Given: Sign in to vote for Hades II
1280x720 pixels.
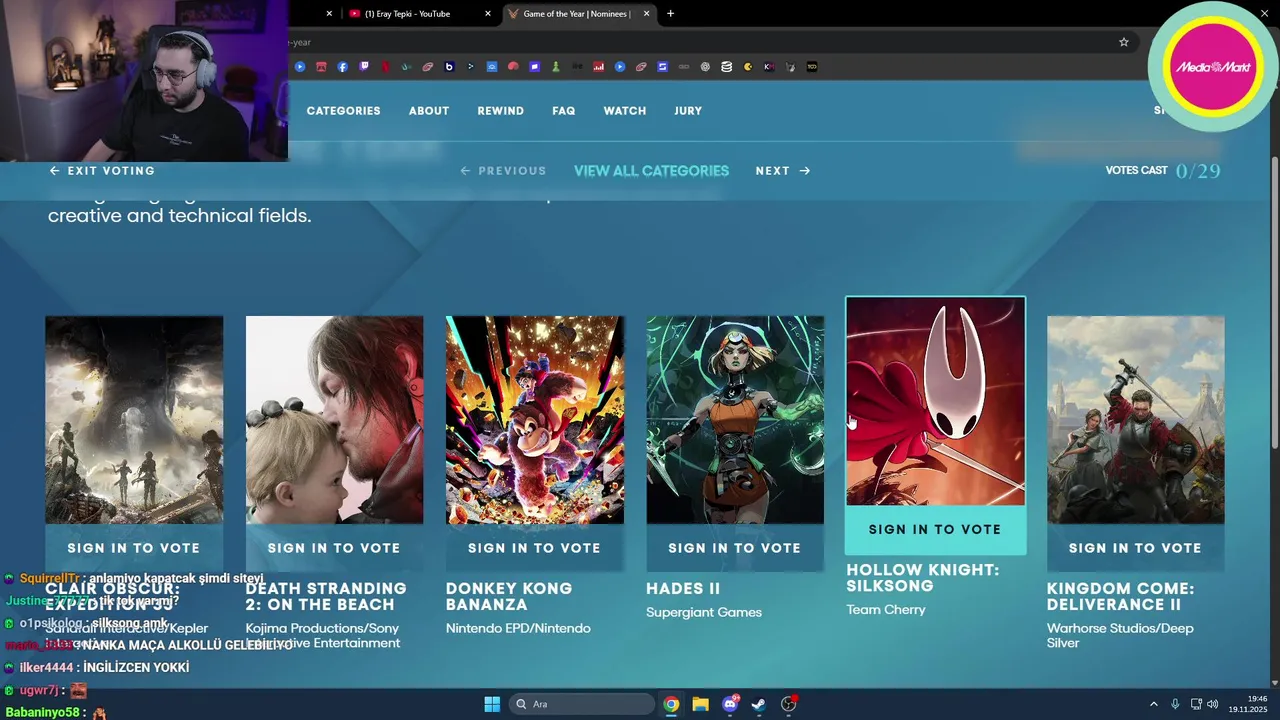Looking at the screenshot, I should point(735,548).
